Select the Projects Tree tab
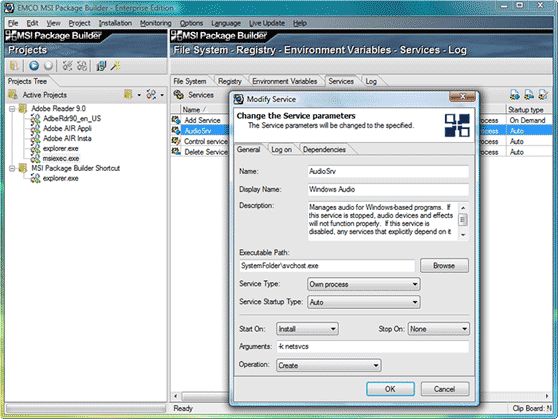558x419 pixels. pos(27,82)
